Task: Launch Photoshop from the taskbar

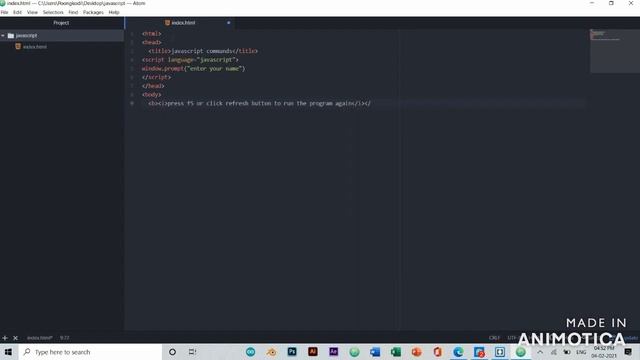Action: (x=292, y=352)
